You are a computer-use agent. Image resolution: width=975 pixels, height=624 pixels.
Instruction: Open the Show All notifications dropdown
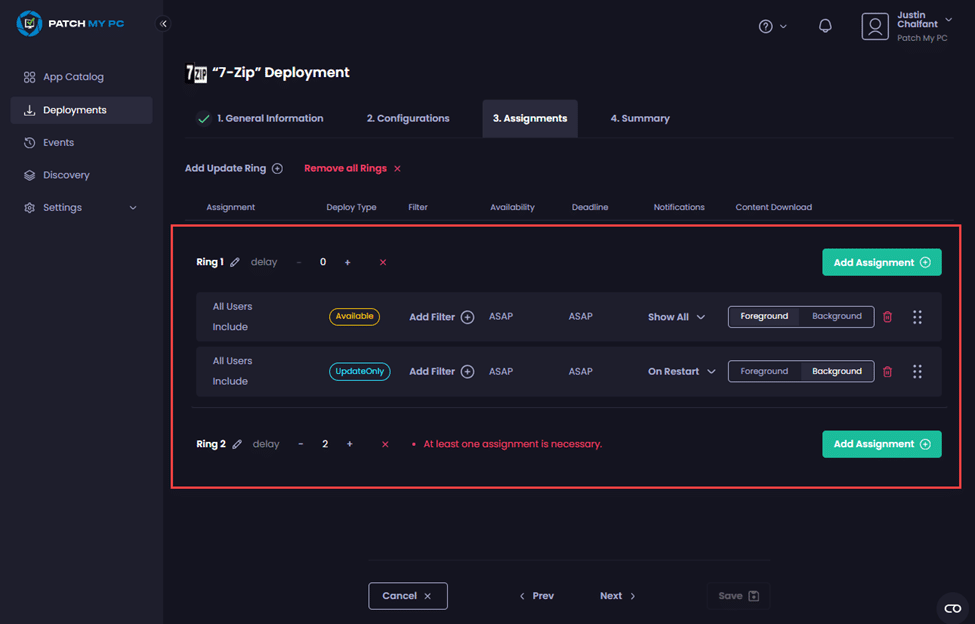click(676, 317)
